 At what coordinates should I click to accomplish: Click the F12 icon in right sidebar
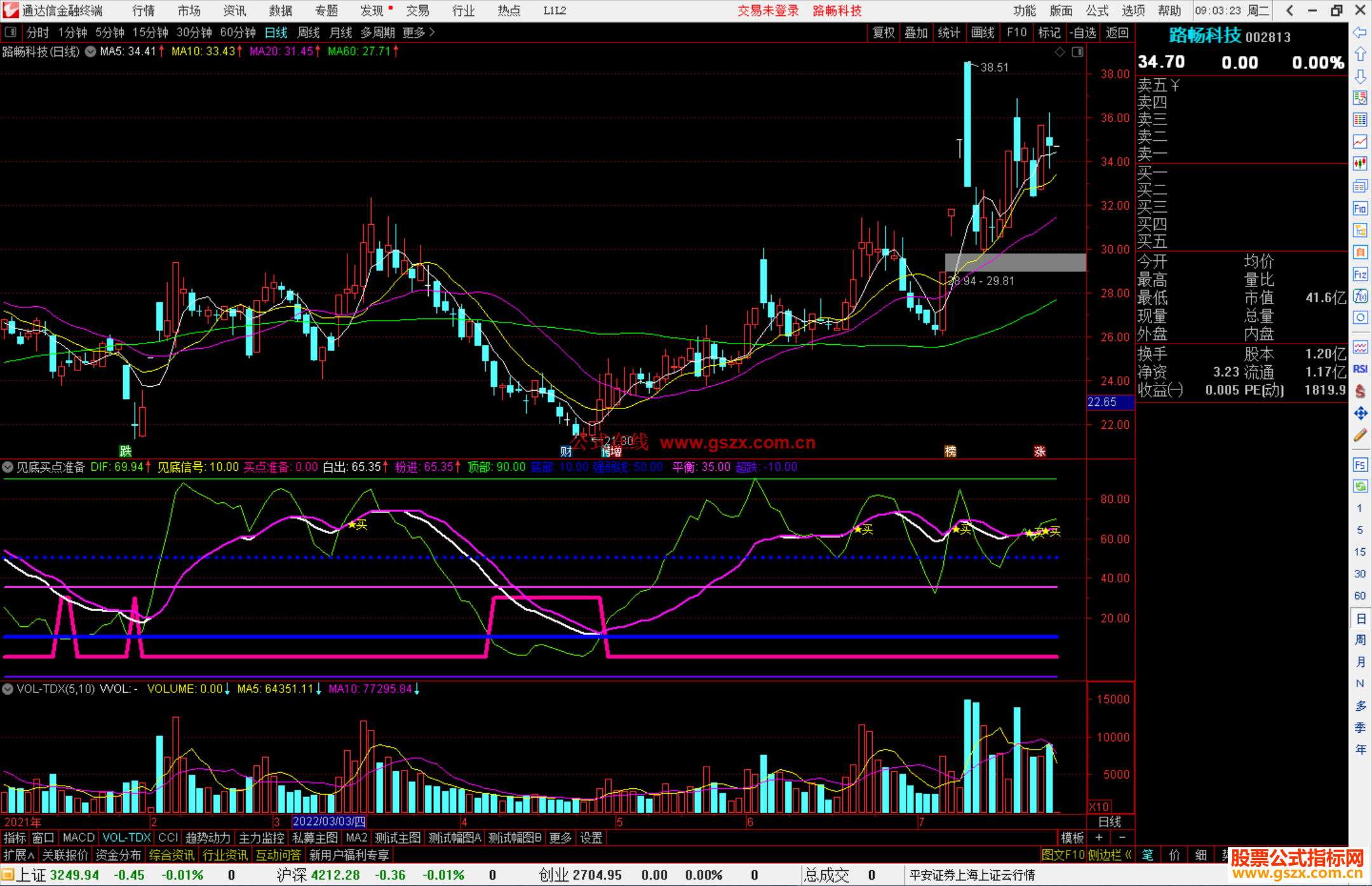coord(1360,274)
